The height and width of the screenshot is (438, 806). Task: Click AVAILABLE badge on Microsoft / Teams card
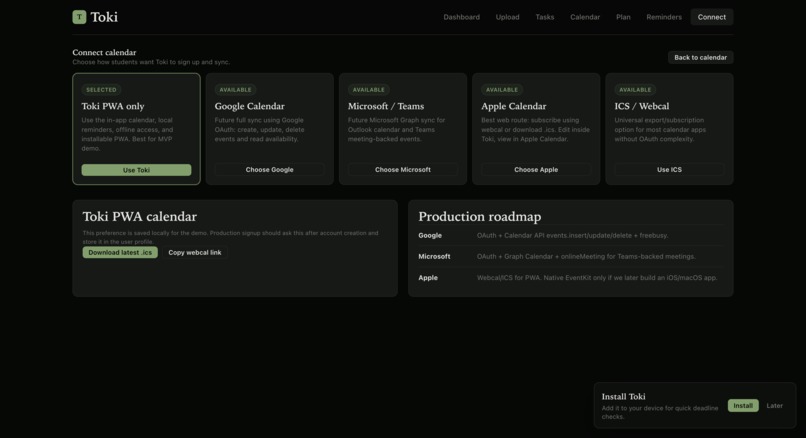pyautogui.click(x=369, y=89)
